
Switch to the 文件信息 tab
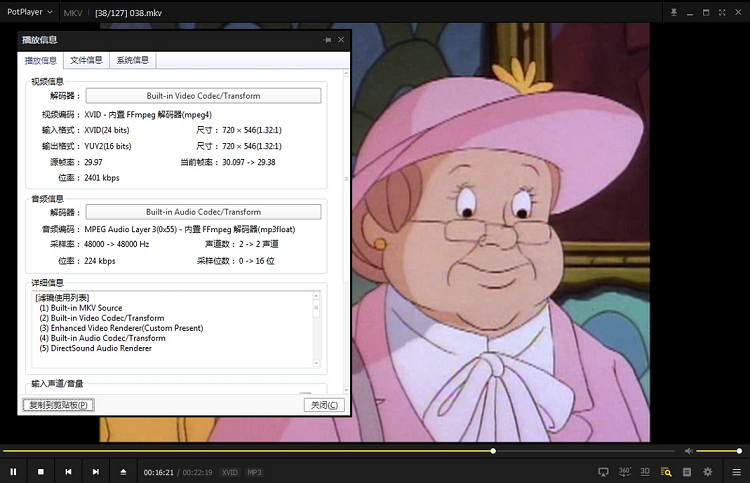coord(86,60)
